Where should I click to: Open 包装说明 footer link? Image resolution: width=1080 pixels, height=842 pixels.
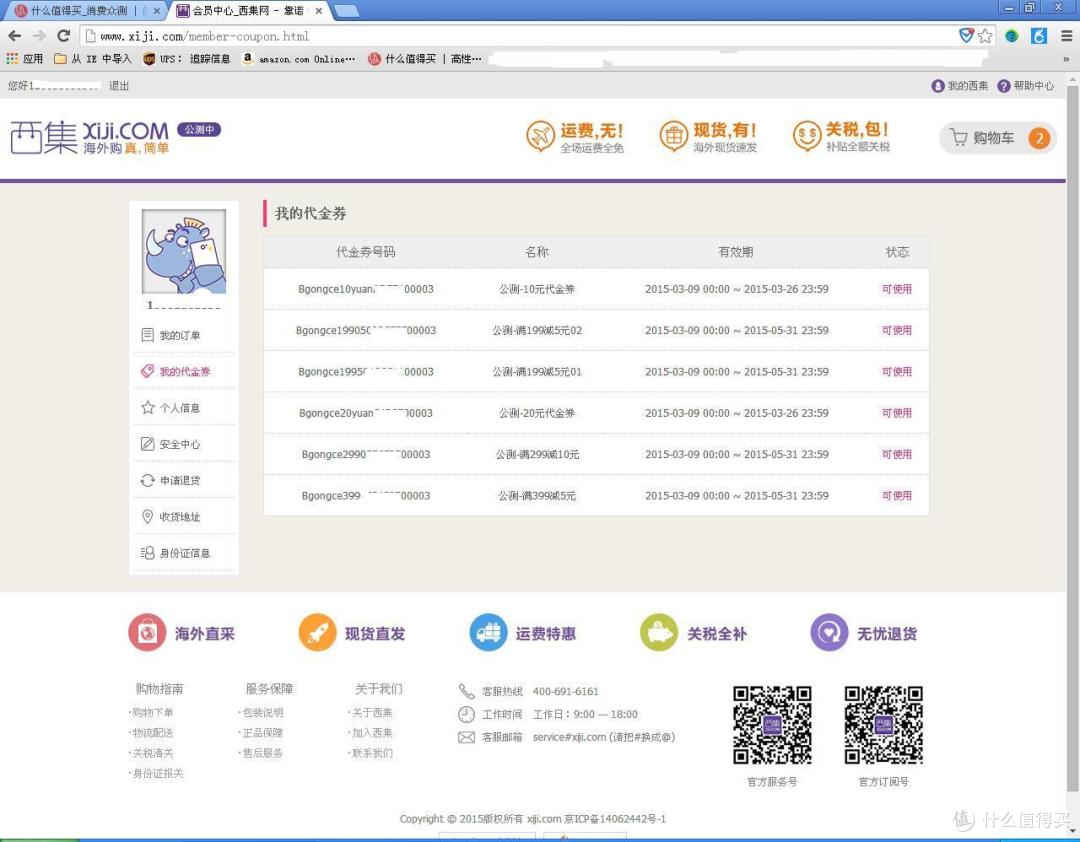point(262,712)
